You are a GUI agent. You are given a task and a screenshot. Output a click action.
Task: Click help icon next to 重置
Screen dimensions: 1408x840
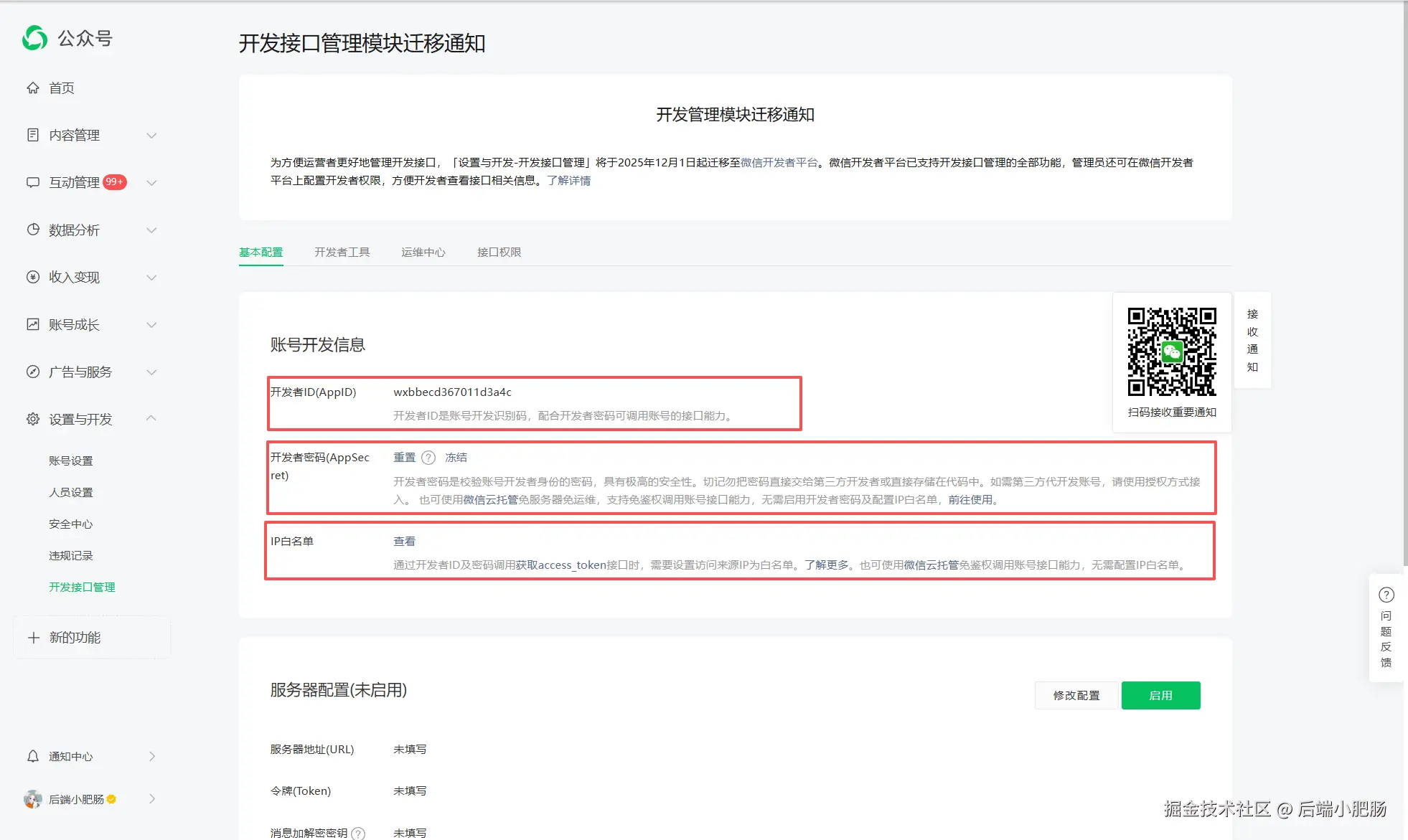click(x=428, y=458)
